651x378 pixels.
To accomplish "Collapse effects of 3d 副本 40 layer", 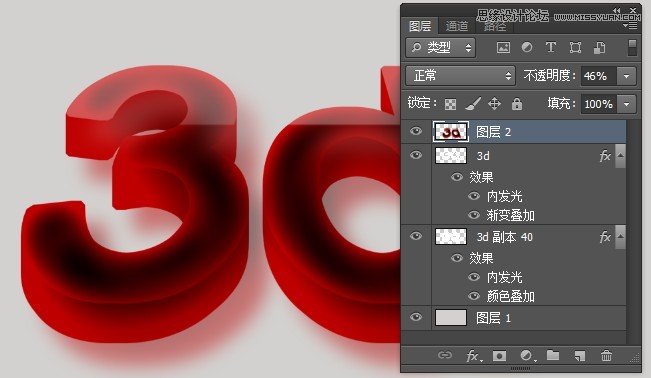I will click(x=620, y=237).
